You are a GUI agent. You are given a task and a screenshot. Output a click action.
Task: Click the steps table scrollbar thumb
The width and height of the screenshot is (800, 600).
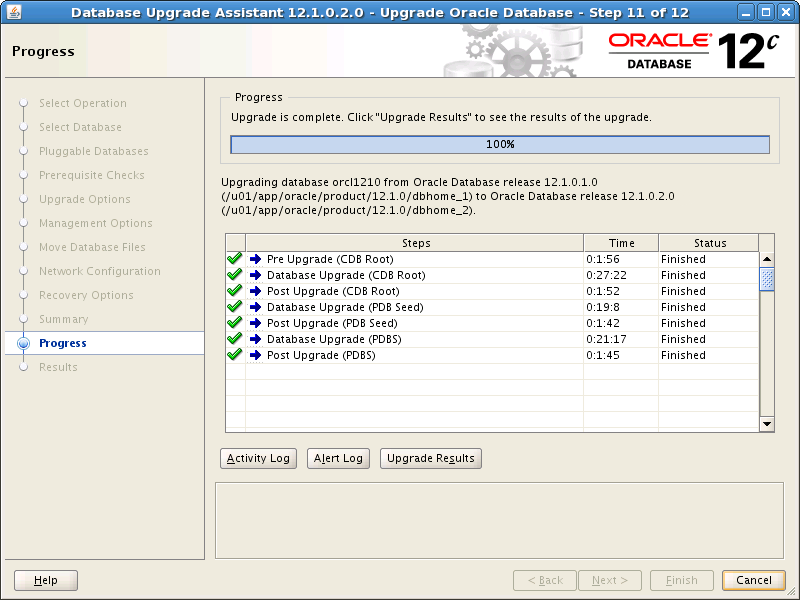tap(767, 279)
